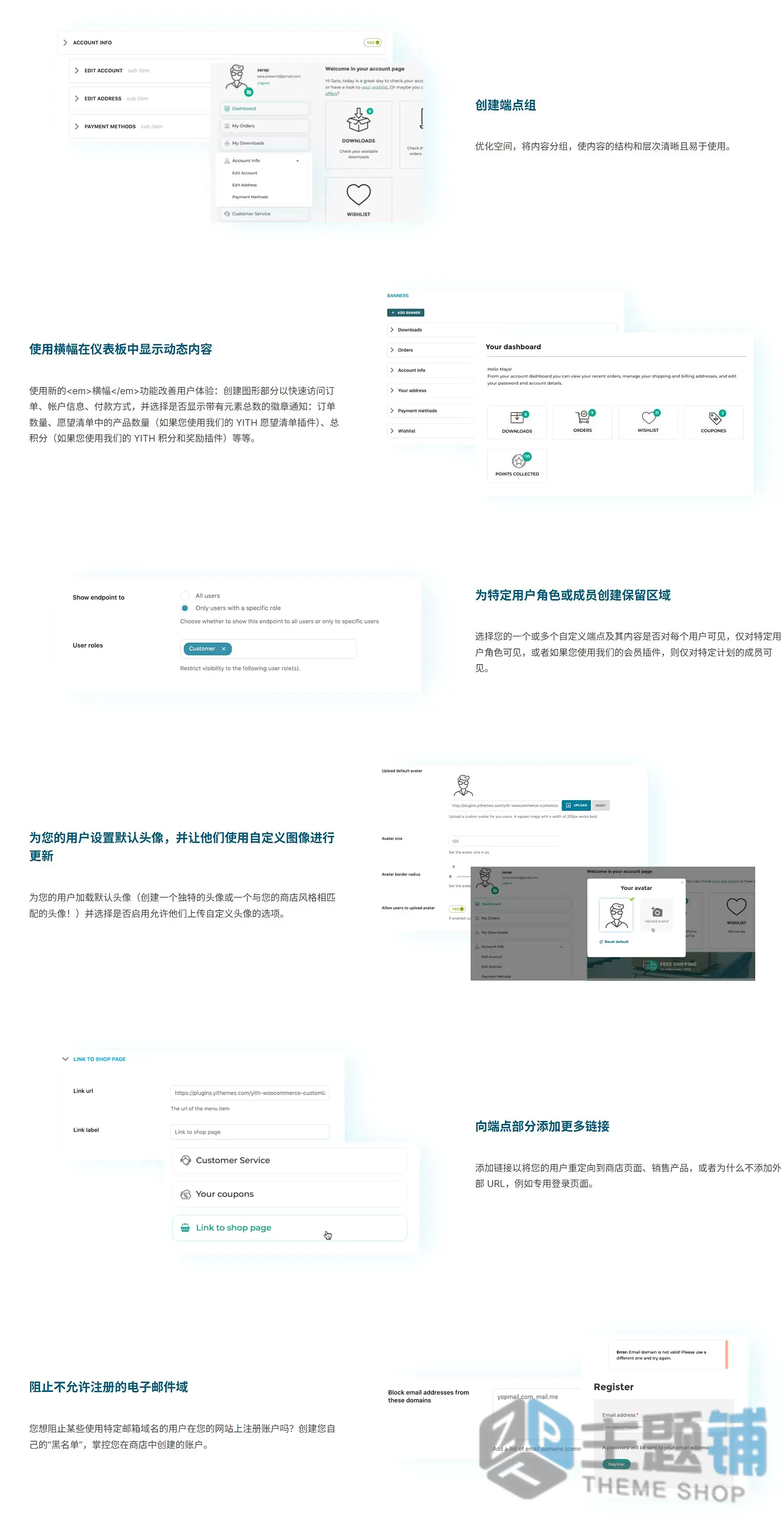Expand the EDIT ADDRESS sub item
Image resolution: width=784 pixels, height=1521 pixels.
click(x=77, y=99)
